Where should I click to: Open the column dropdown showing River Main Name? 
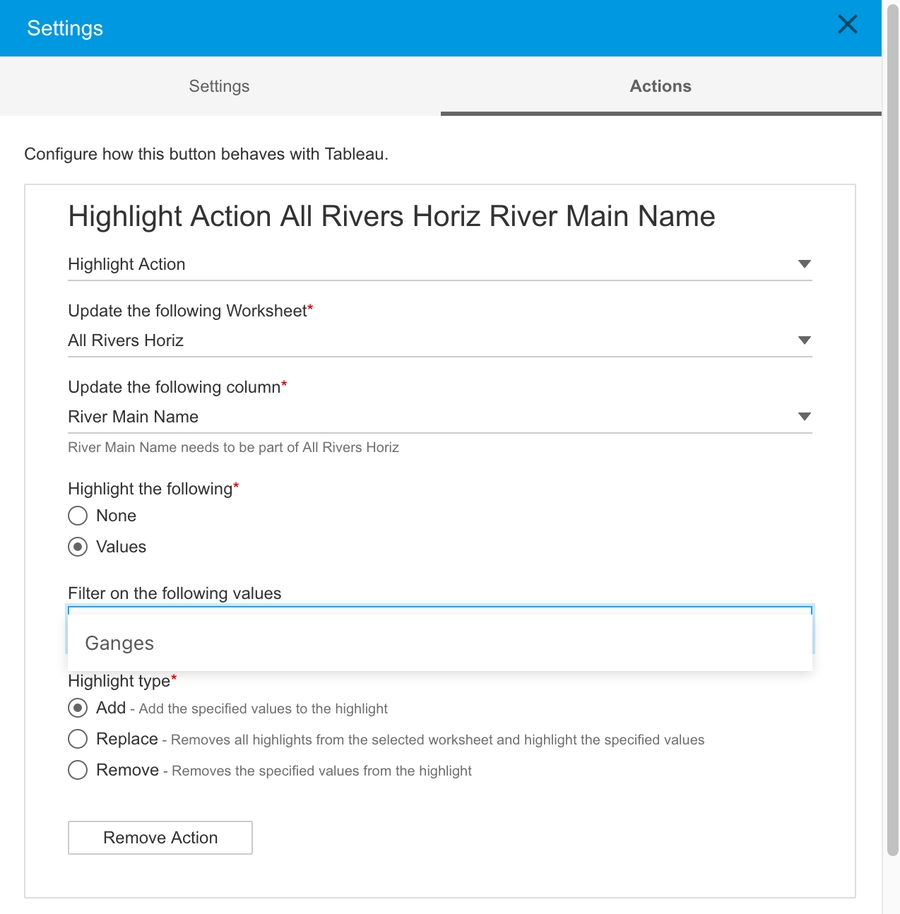tap(430, 417)
